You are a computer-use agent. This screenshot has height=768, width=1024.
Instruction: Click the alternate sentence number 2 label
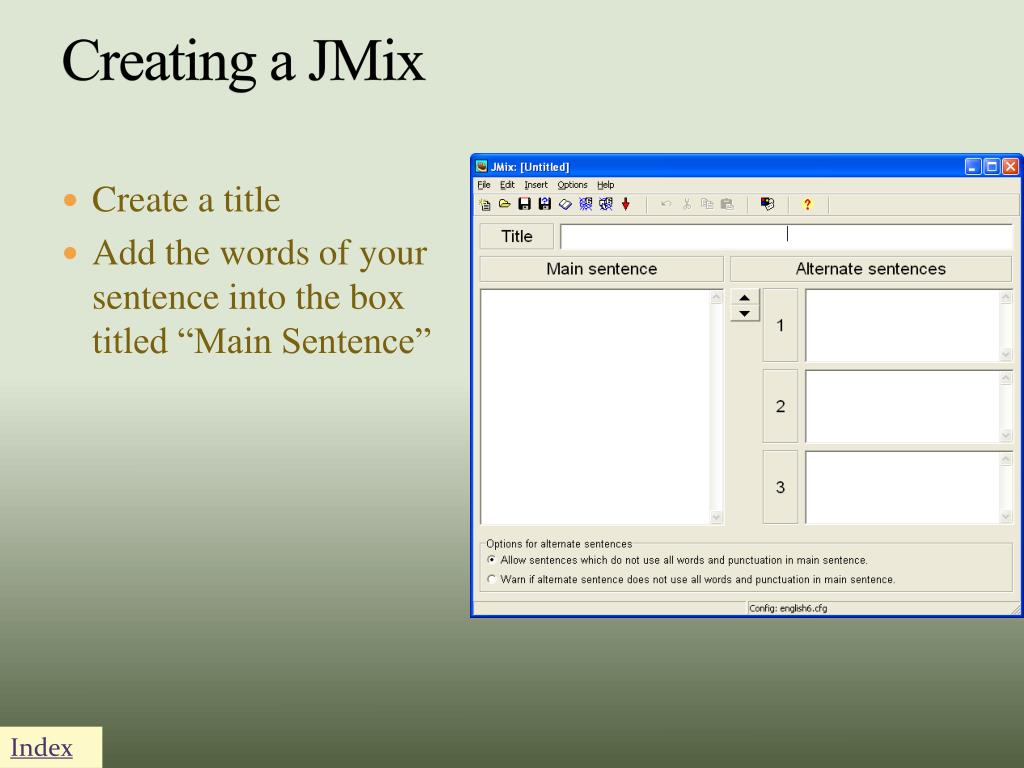pos(780,406)
